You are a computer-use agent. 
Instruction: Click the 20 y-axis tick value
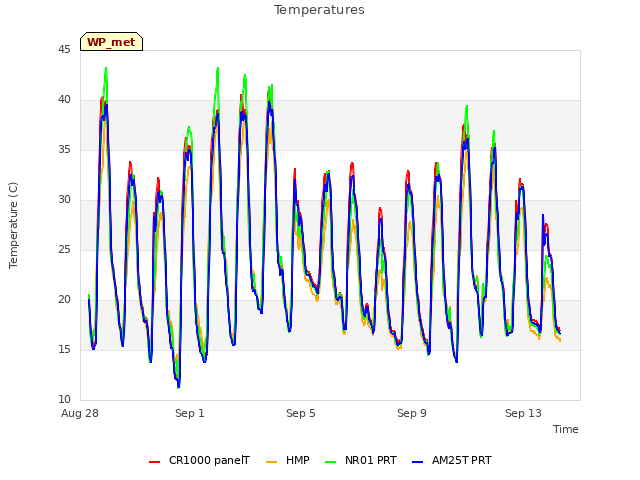64,300
